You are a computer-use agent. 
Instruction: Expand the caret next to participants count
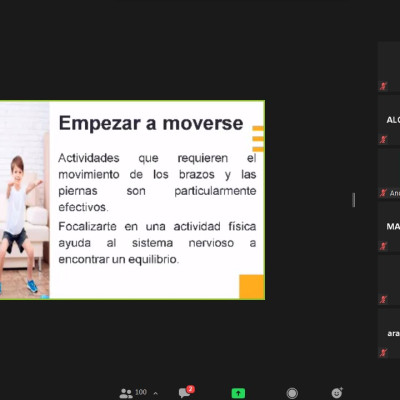pos(155,394)
